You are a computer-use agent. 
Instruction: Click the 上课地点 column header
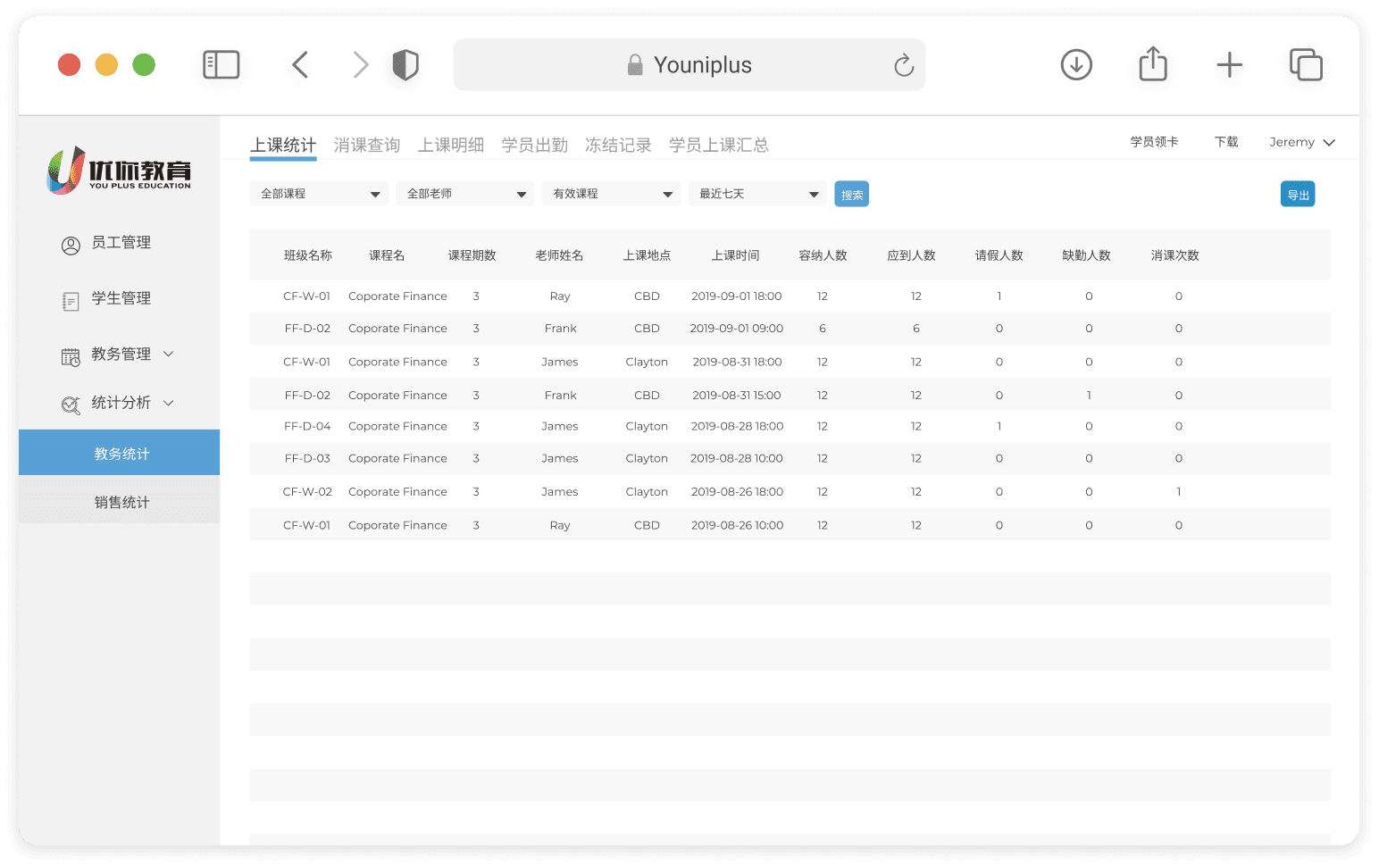coord(647,255)
